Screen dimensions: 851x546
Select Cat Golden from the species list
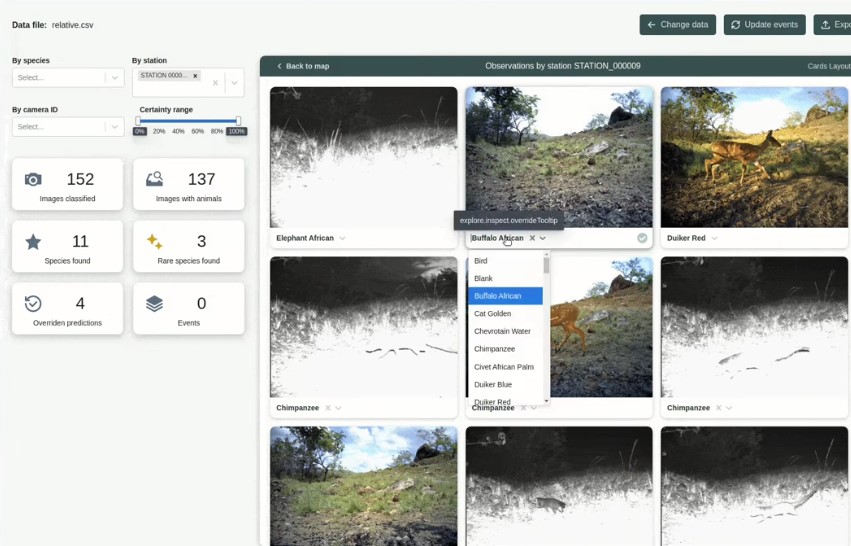click(492, 314)
